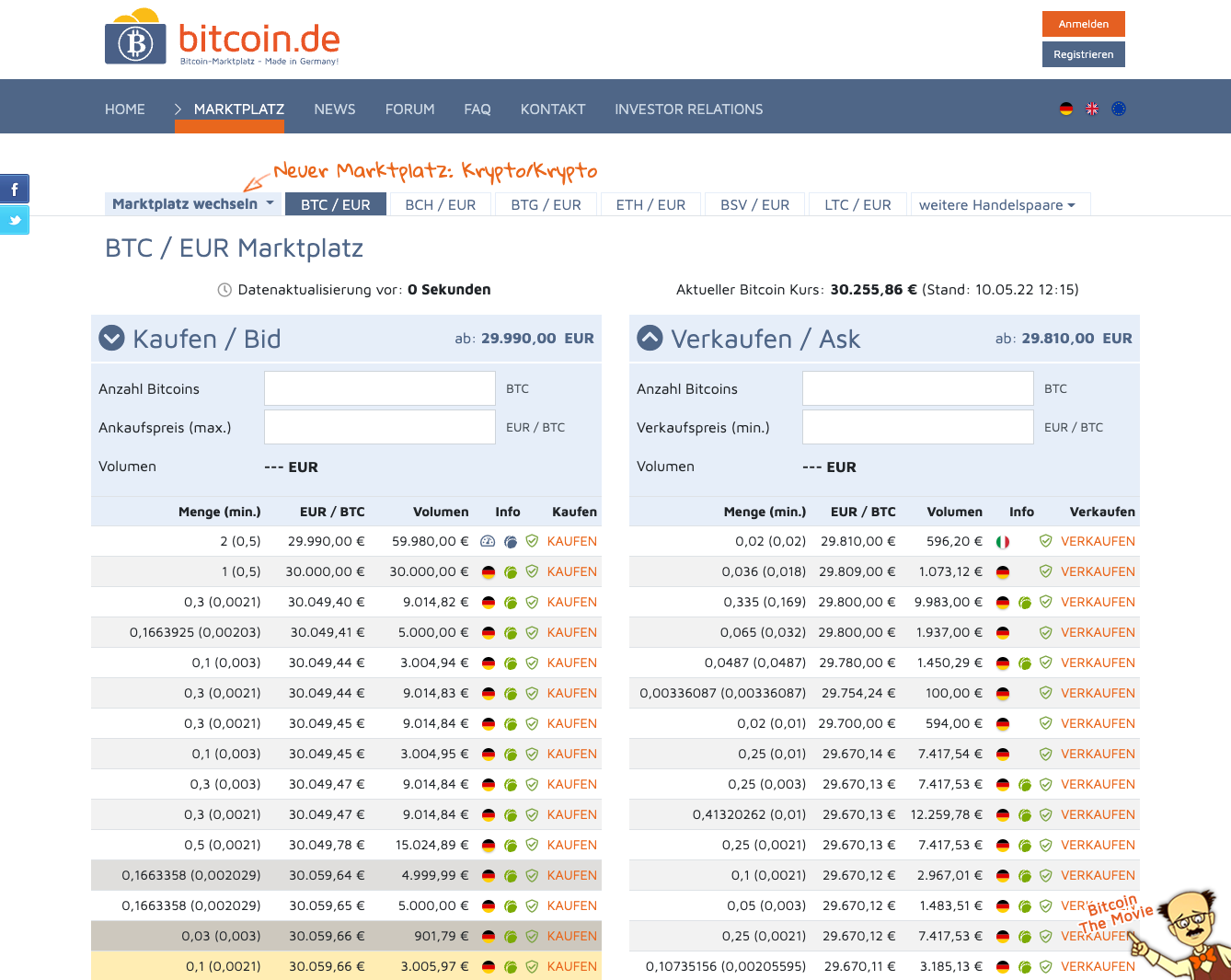Switch language via the UK flag icon
This screenshot has height=980, width=1231.
click(1092, 109)
